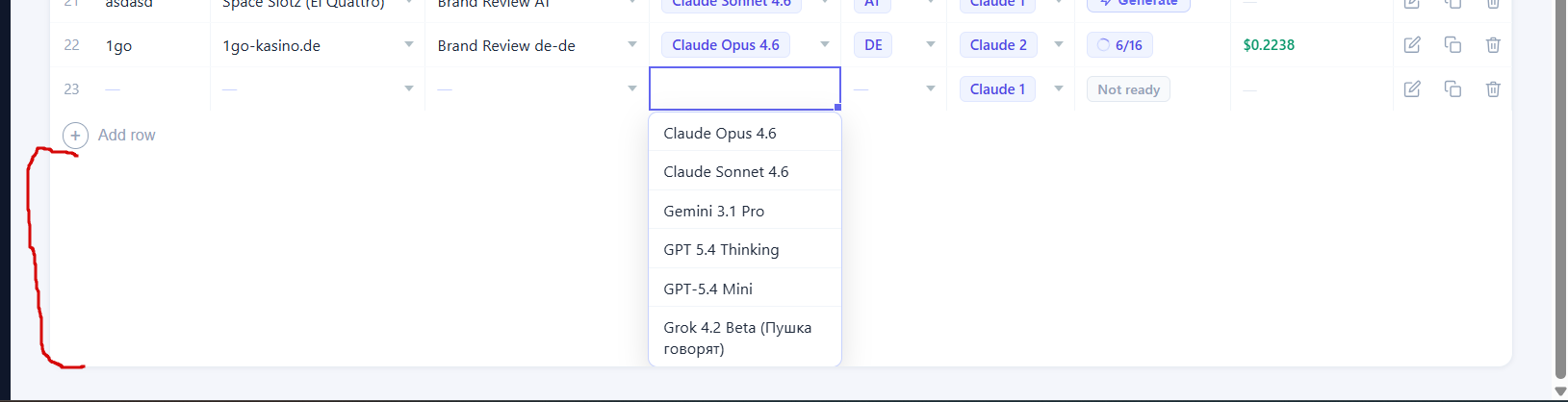Duplicate row 22 using the copy icon
The width and height of the screenshot is (1568, 402).
click(1452, 45)
